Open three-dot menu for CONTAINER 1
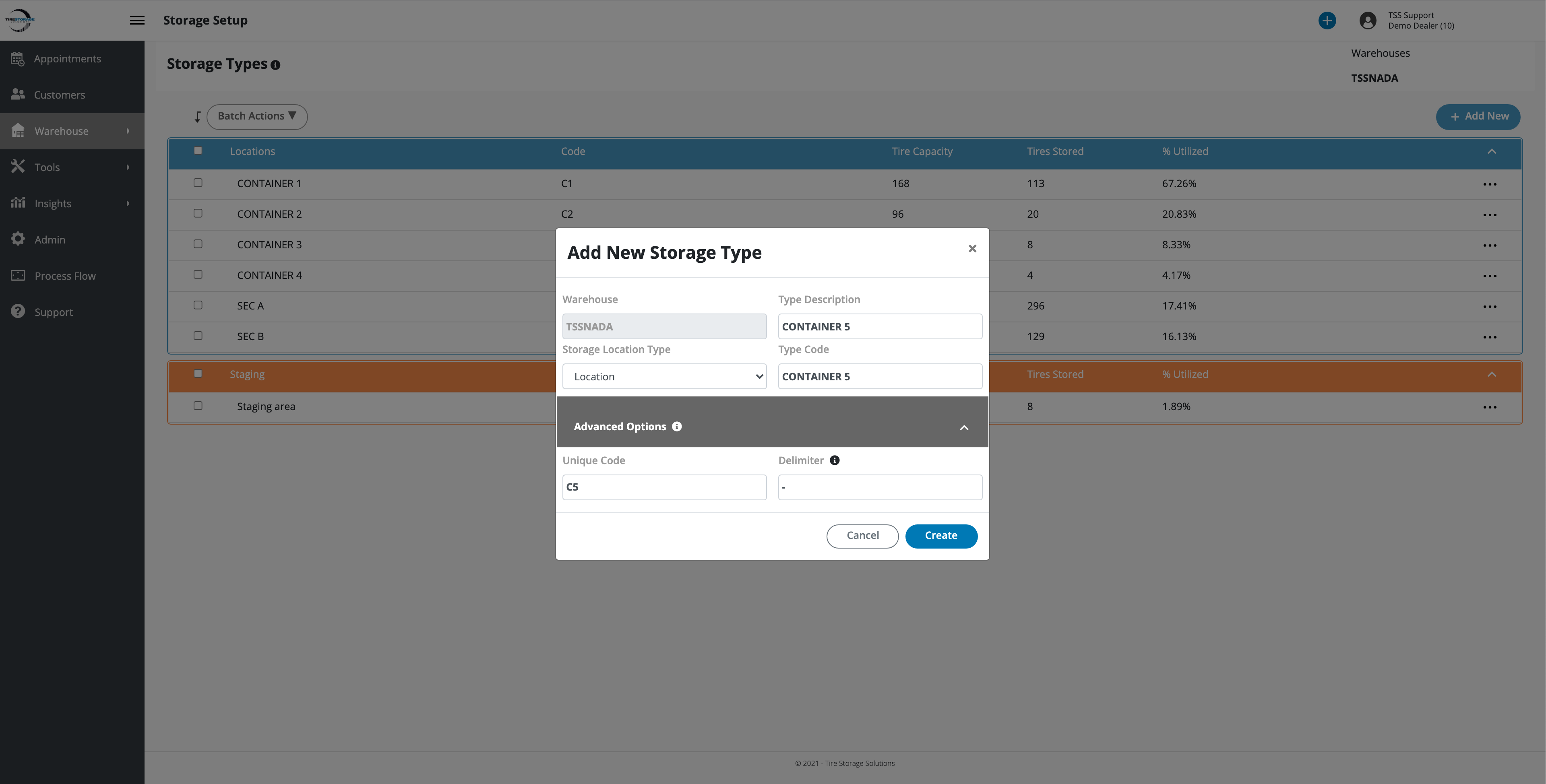The image size is (1546, 784). [1490, 184]
